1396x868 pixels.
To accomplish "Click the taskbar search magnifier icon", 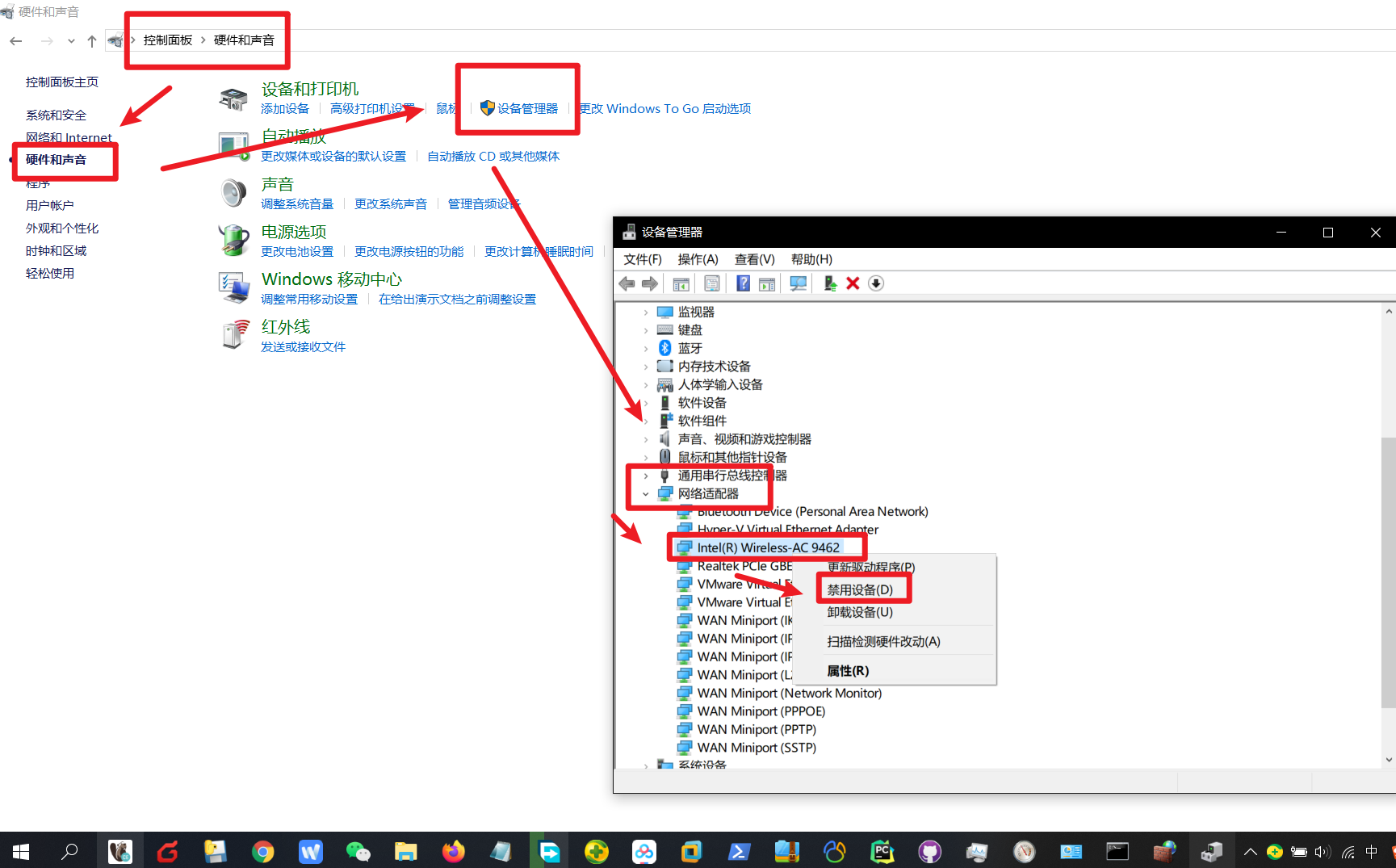I will (x=70, y=851).
